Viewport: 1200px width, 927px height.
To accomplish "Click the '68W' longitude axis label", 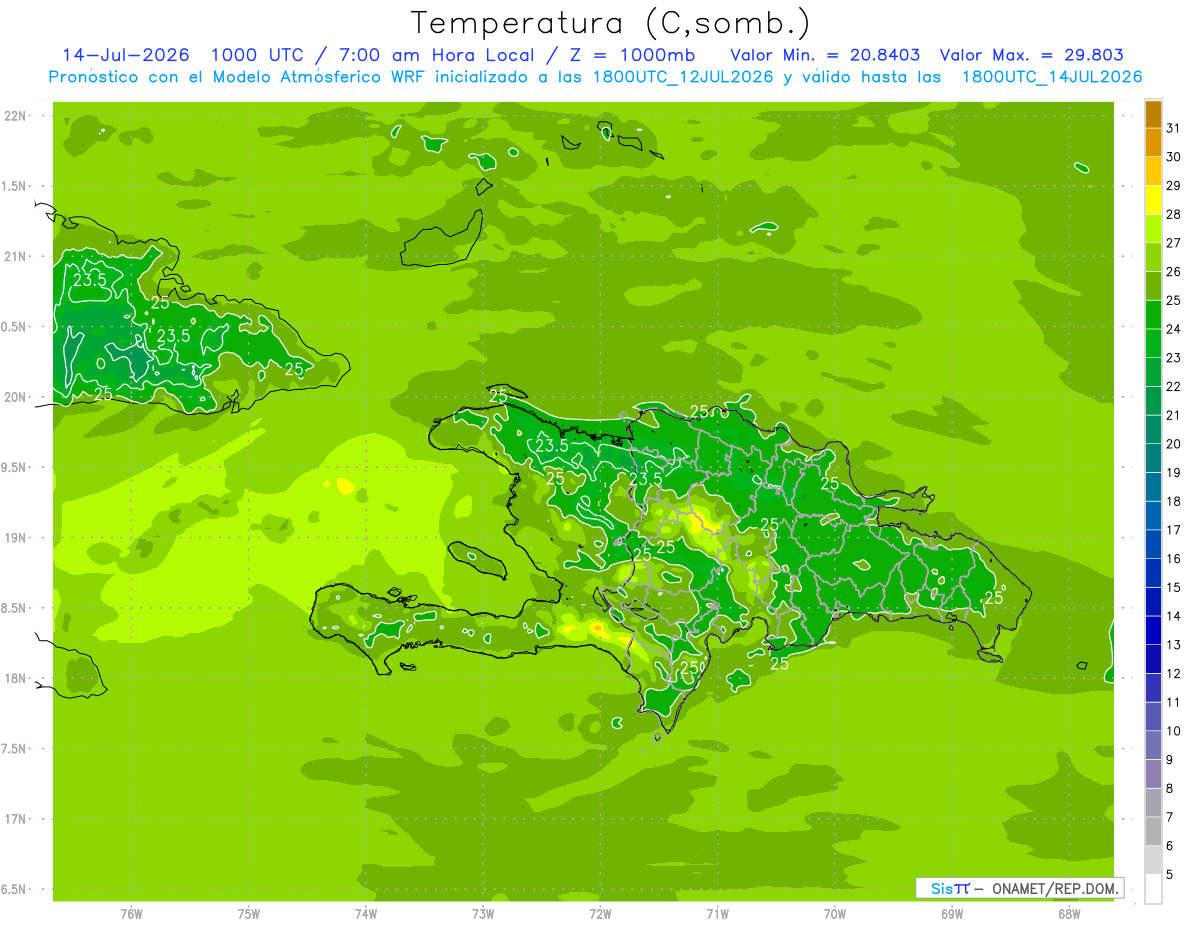I will click(1069, 914).
